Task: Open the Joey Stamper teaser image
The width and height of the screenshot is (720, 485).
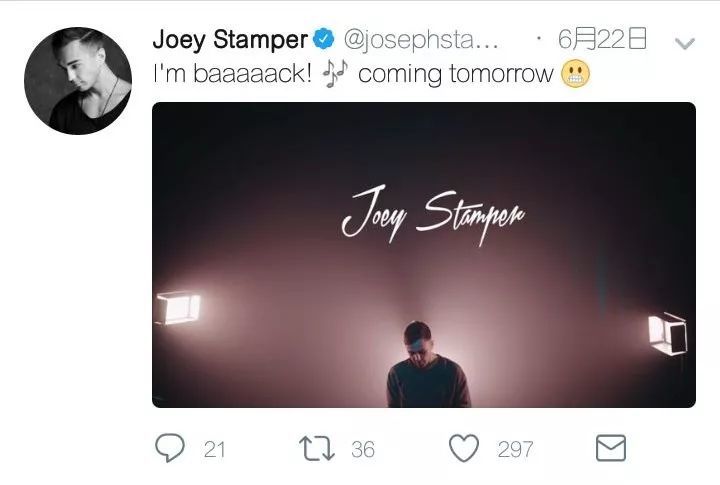Action: [x=424, y=255]
